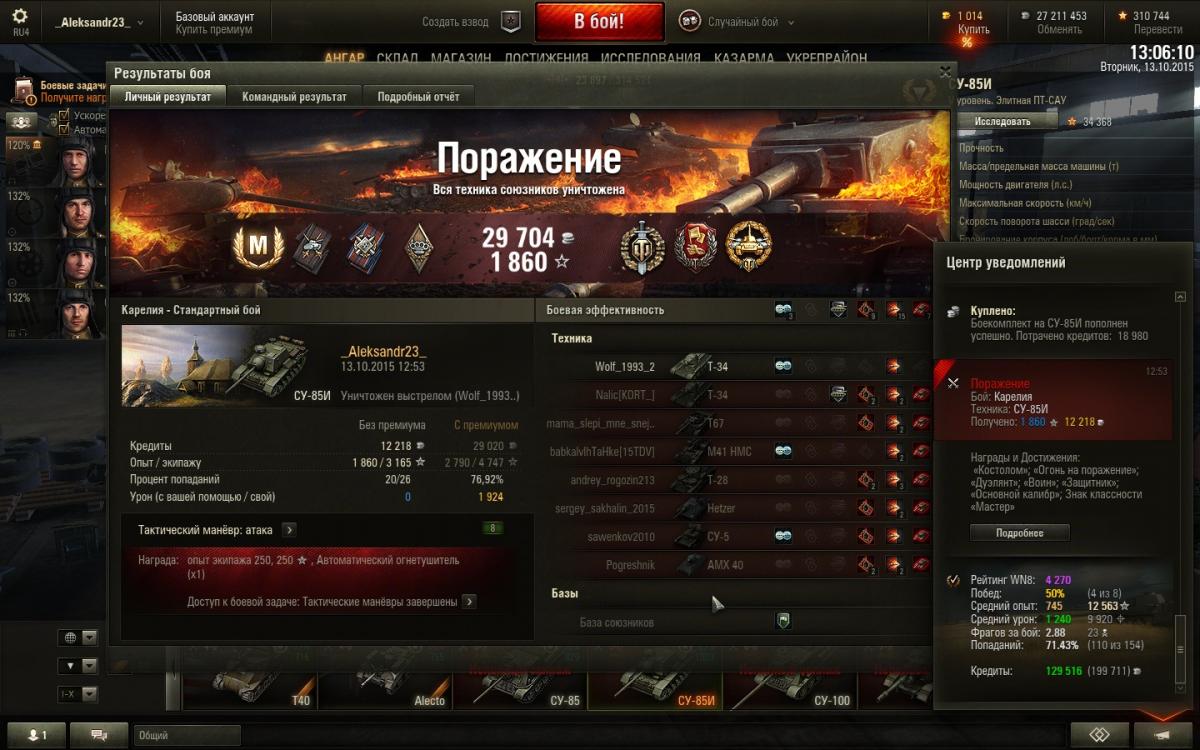Click the Mastery badge "M" medal
This screenshot has height=750, width=1200.
pos(251,247)
